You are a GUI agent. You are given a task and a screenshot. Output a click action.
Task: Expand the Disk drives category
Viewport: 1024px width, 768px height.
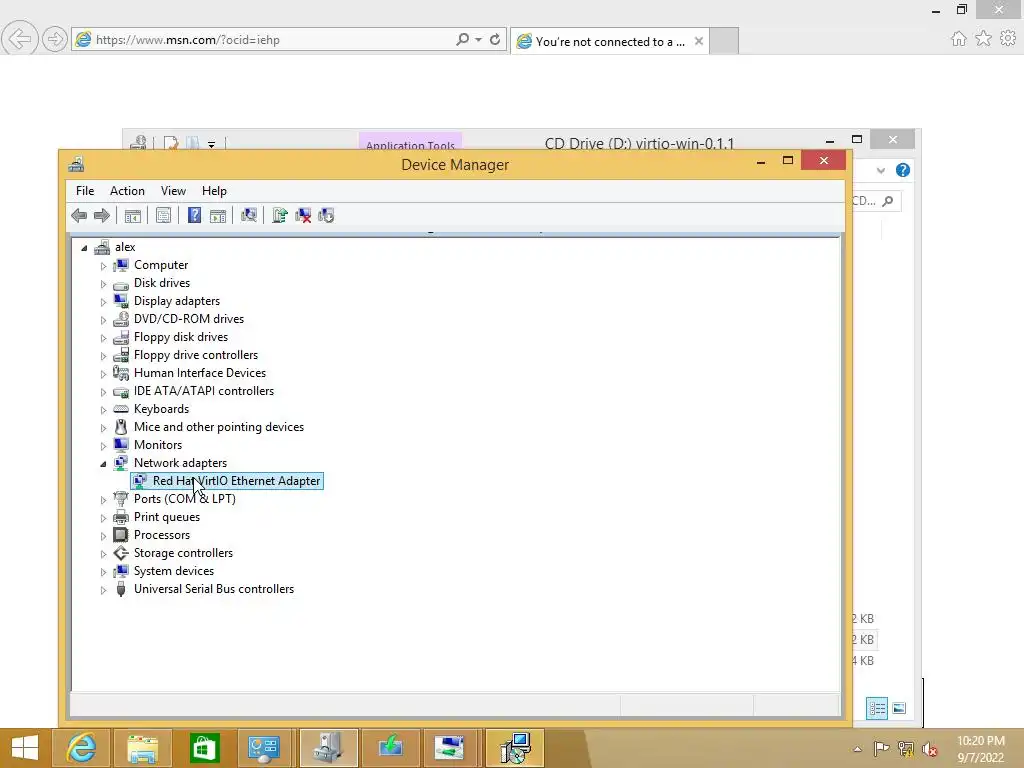point(103,283)
